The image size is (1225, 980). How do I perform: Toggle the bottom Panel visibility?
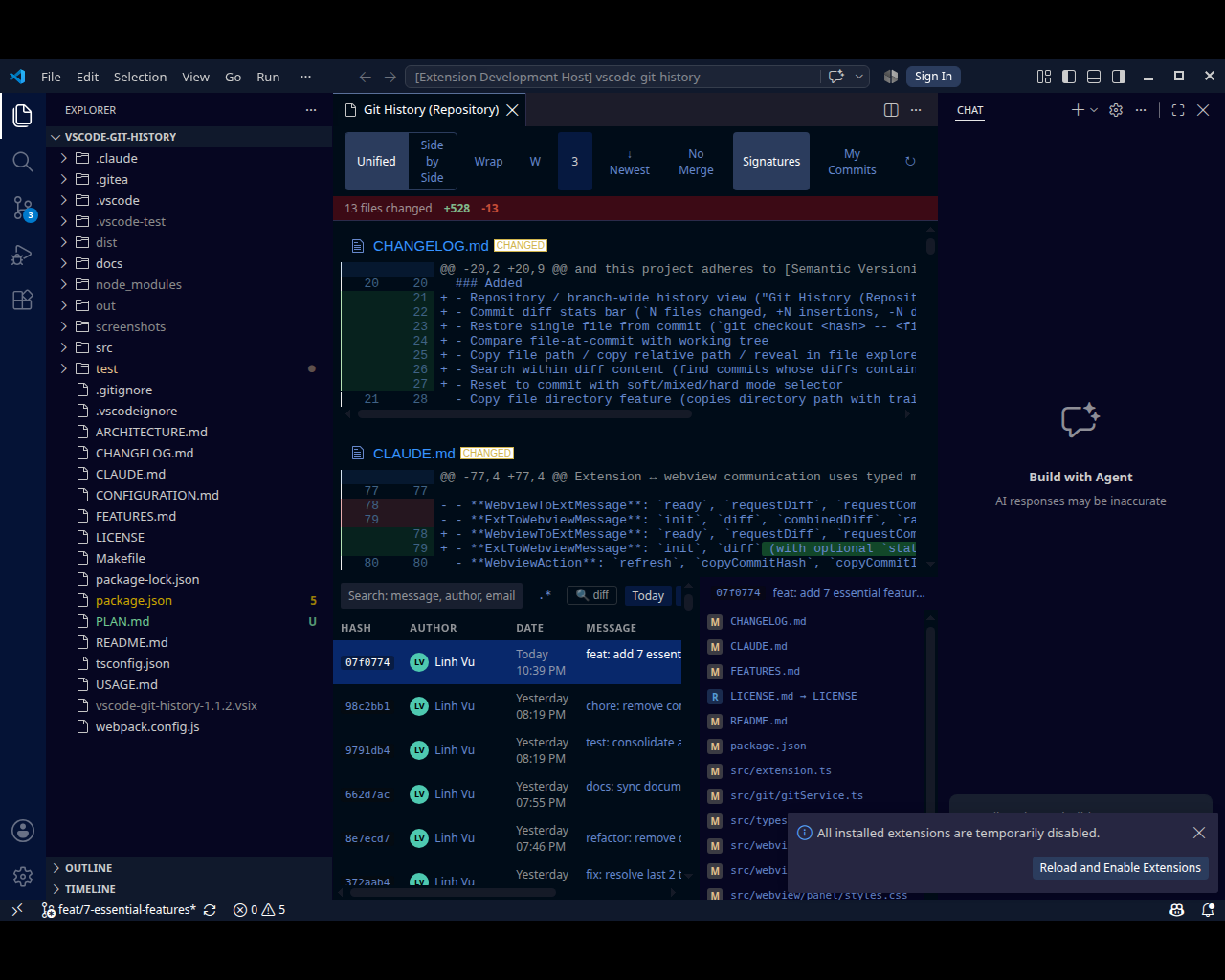click(x=1094, y=77)
